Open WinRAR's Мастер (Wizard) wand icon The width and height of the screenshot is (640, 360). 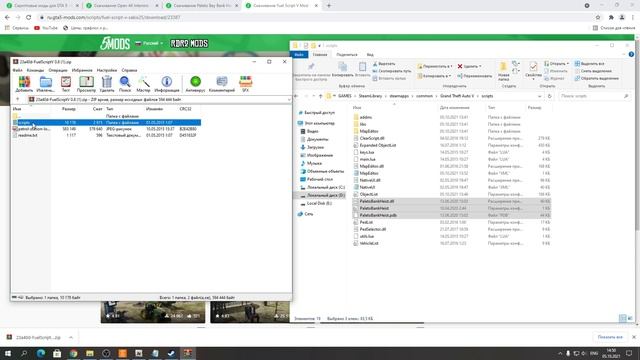(x=143, y=83)
